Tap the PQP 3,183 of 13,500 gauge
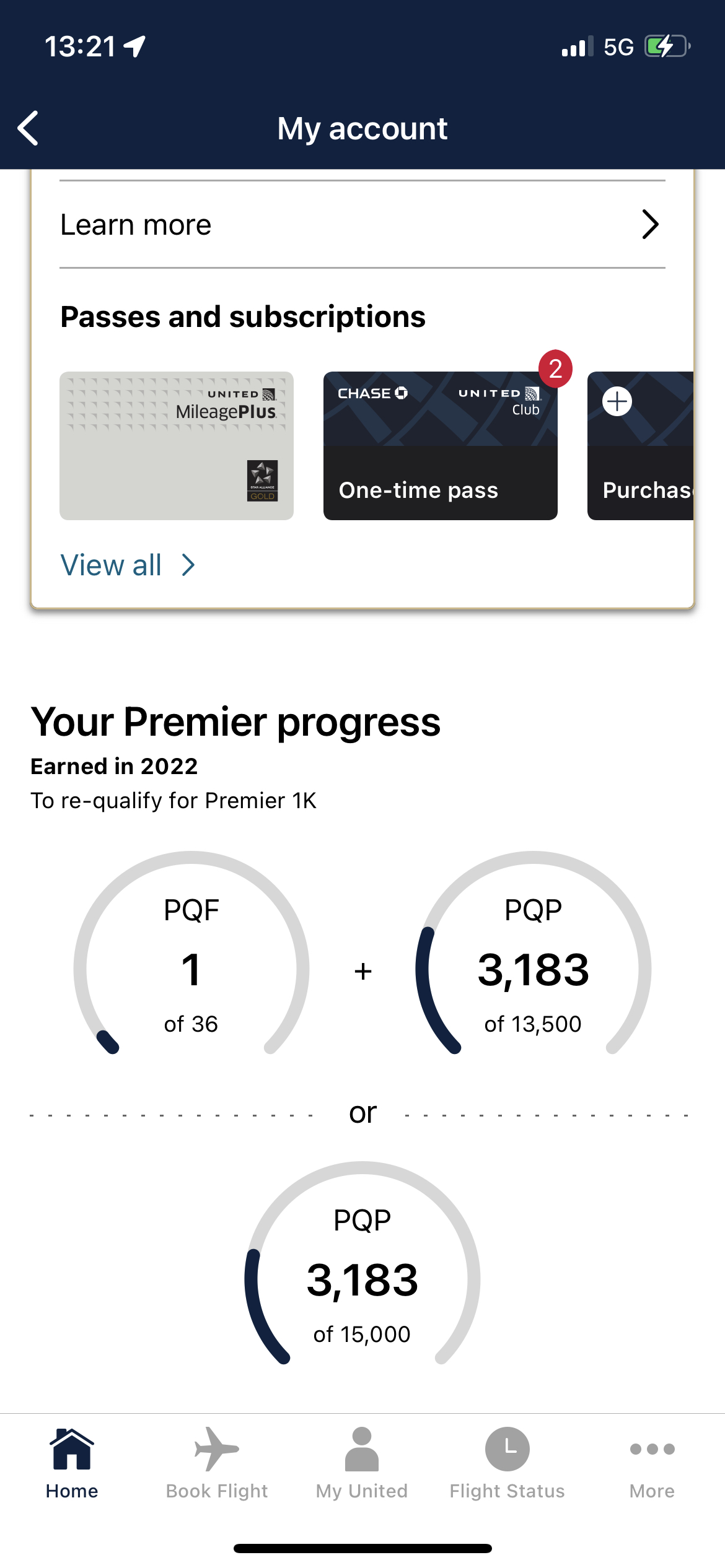Viewport: 725px width, 1568px height. 533,954
